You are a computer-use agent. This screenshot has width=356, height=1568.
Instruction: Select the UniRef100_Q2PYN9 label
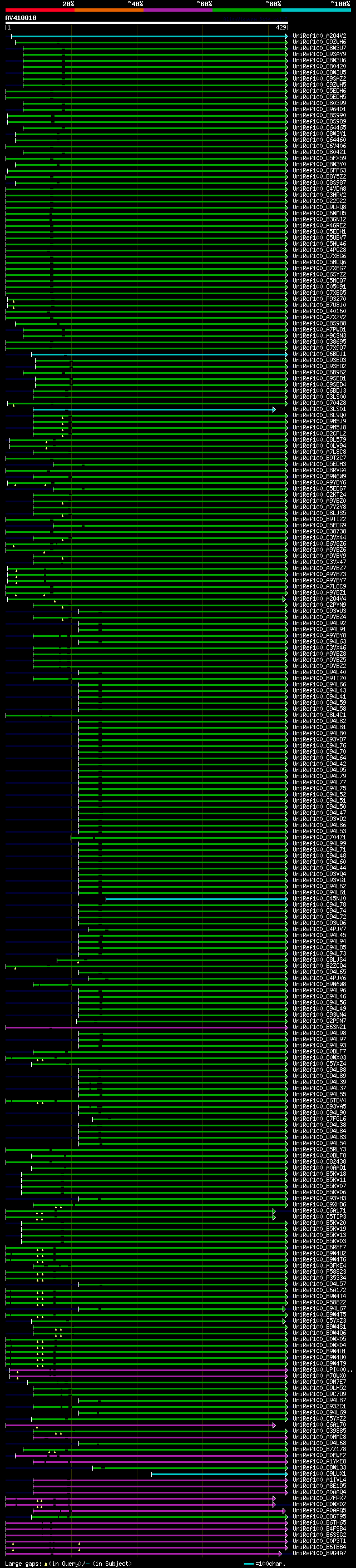tap(319, 605)
